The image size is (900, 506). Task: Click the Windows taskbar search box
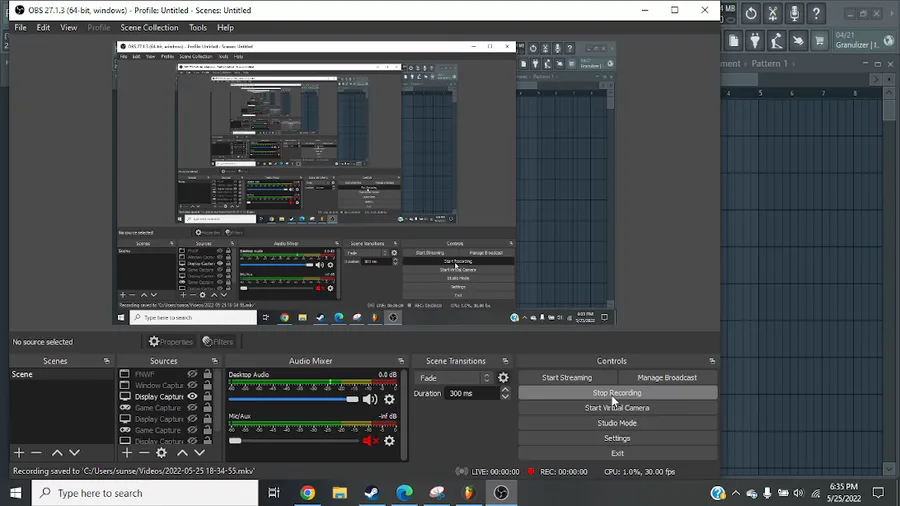click(145, 493)
